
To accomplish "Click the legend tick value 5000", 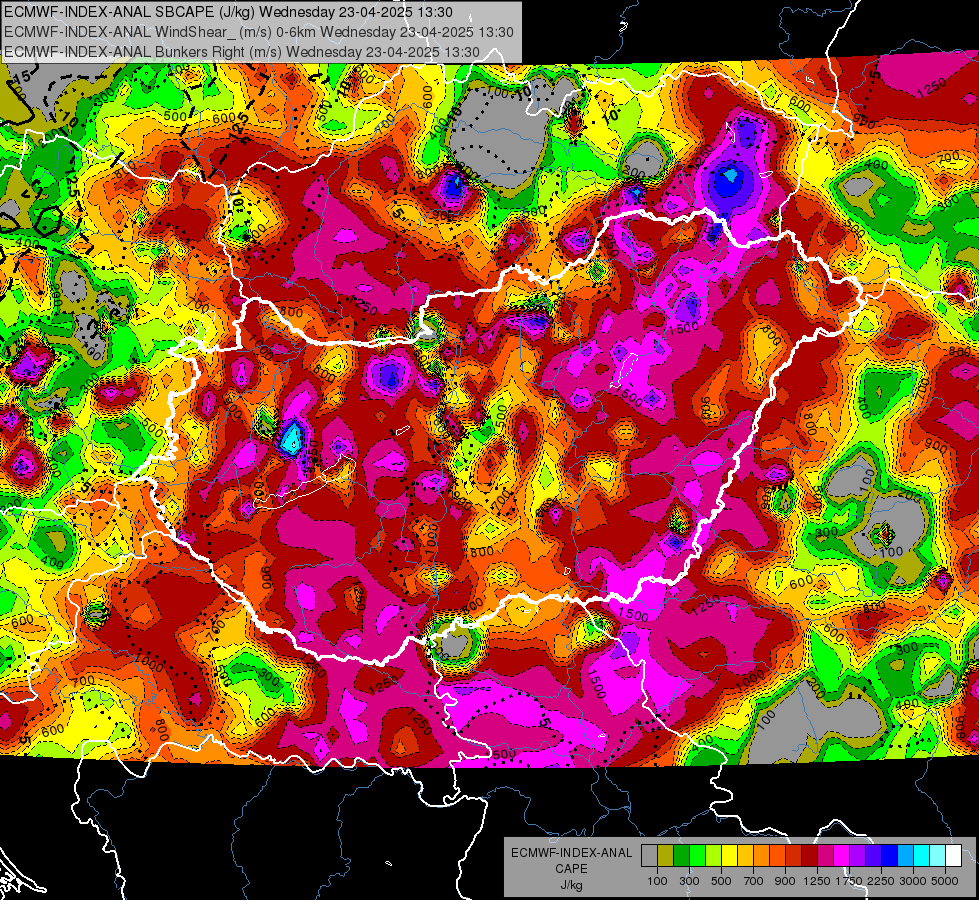I will pyautogui.click(x=945, y=881).
